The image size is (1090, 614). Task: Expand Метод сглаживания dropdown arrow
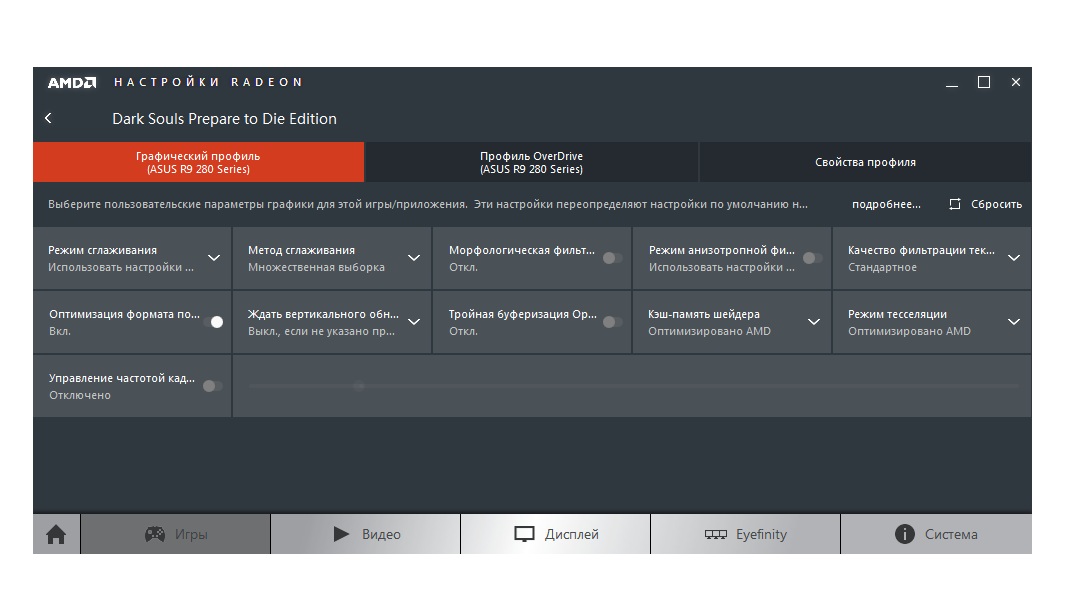414,258
